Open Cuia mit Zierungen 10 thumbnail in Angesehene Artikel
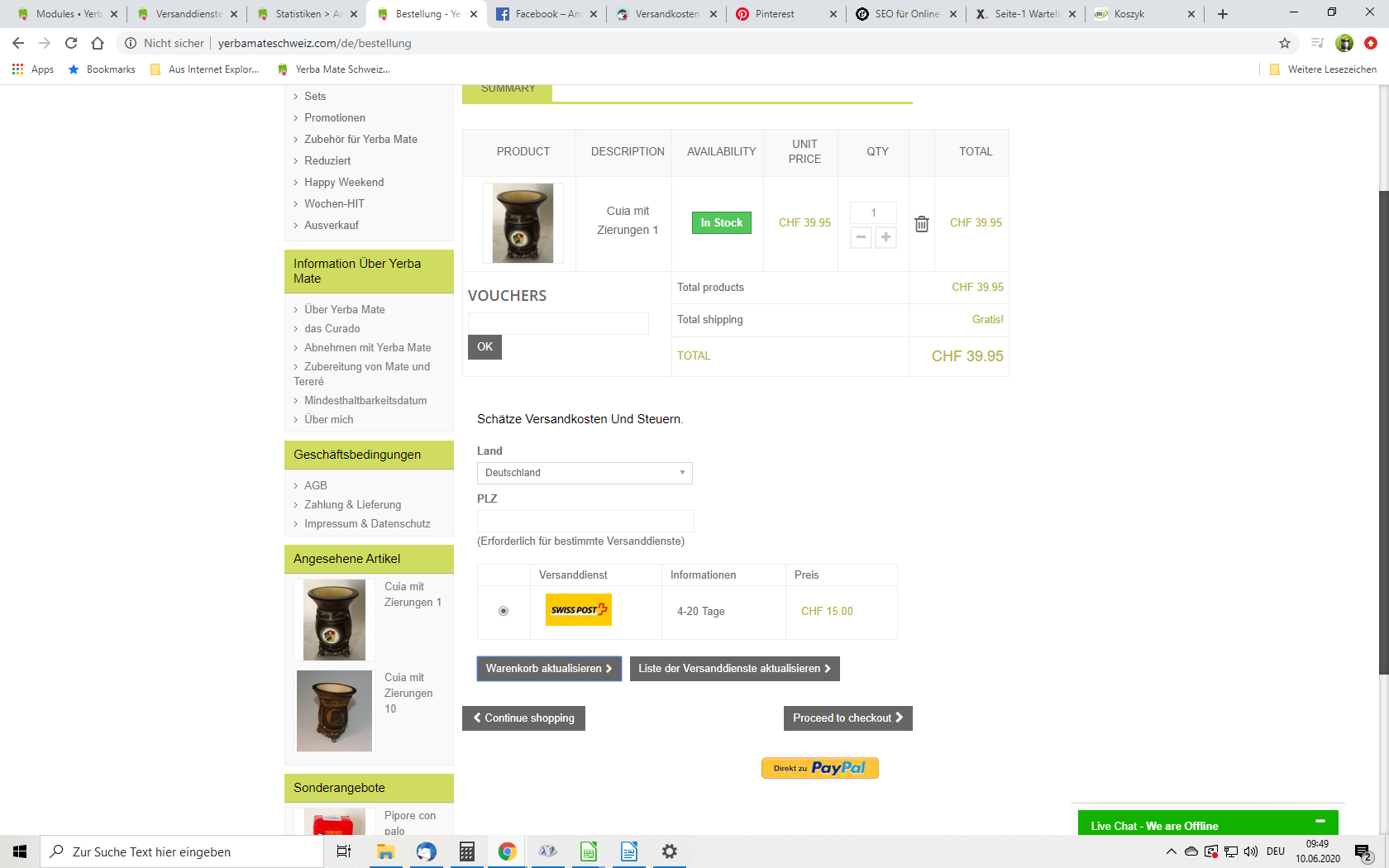1389x868 pixels. [x=334, y=711]
